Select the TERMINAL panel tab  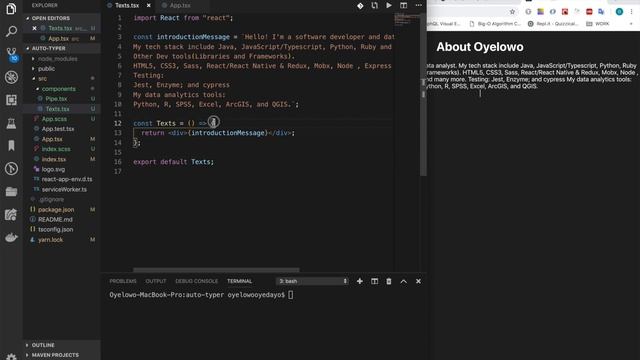(239, 281)
